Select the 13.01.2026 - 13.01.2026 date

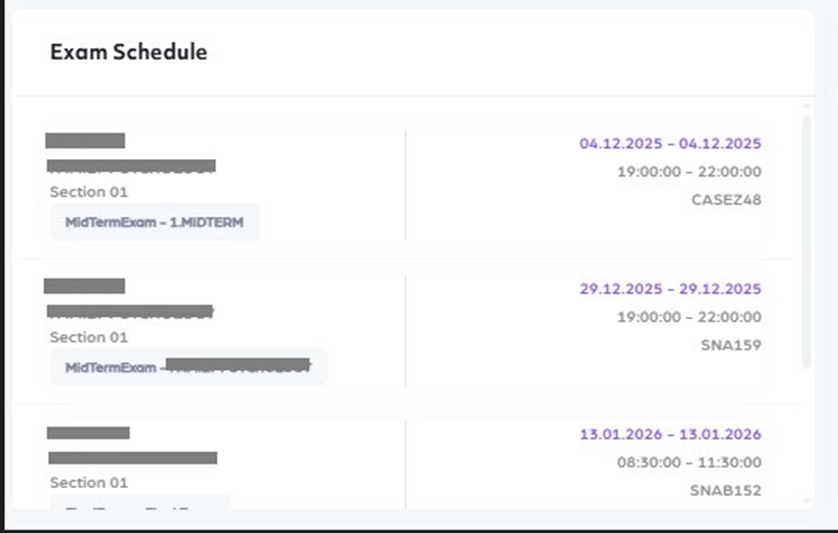(x=670, y=434)
